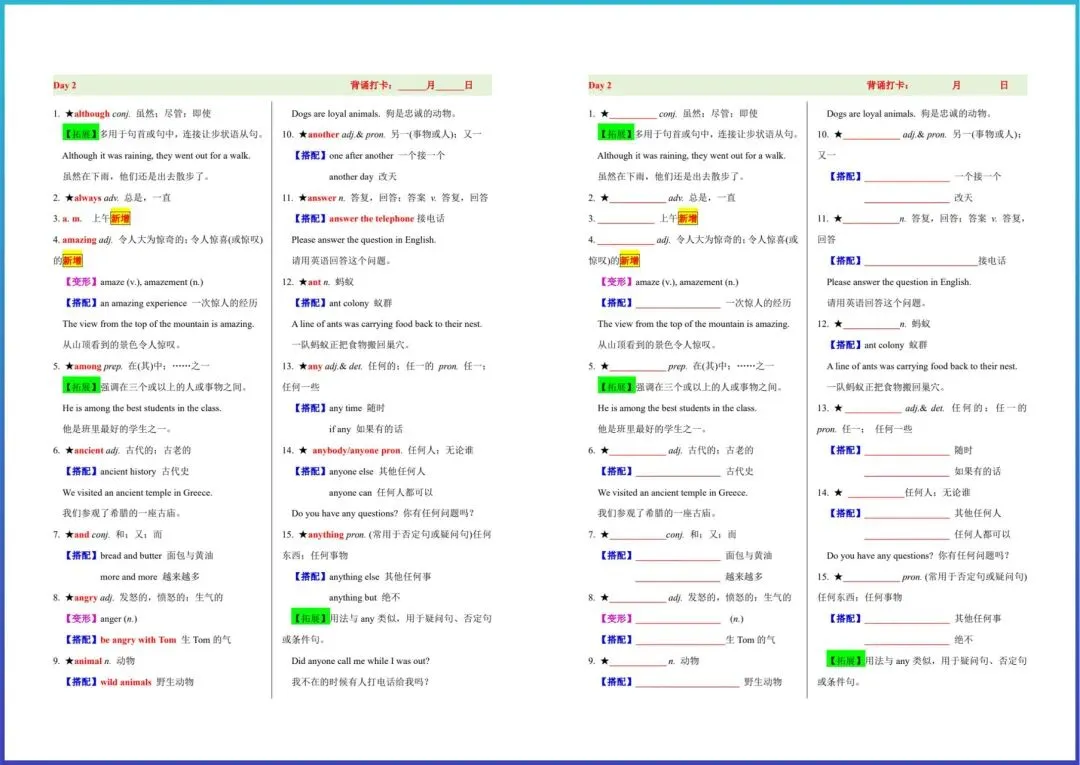
Task: Click the phrase "any time 随时"
Action: click(x=357, y=408)
